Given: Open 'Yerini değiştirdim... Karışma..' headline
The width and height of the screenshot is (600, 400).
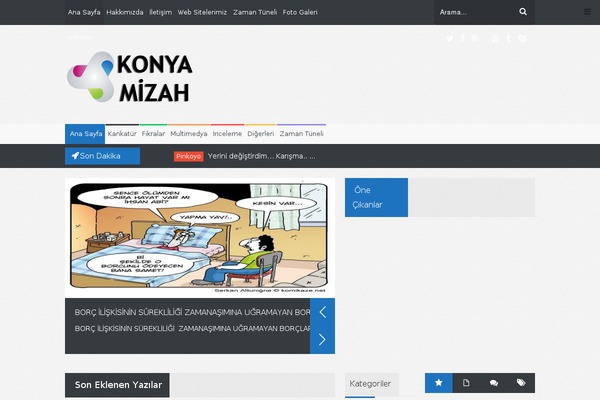Looking at the screenshot, I should point(261,156).
